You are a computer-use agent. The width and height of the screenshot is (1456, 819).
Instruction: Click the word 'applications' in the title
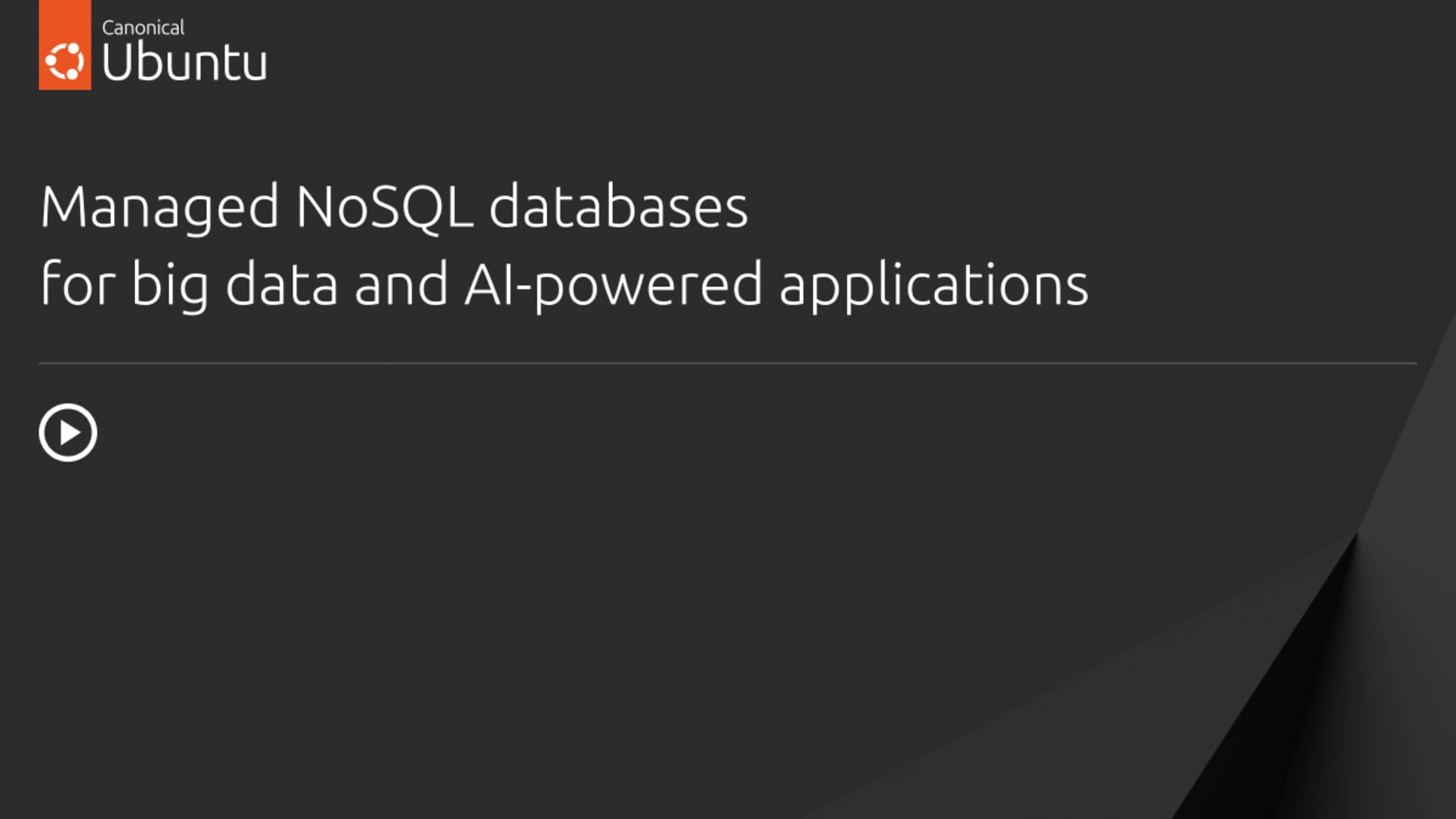pos(933,285)
